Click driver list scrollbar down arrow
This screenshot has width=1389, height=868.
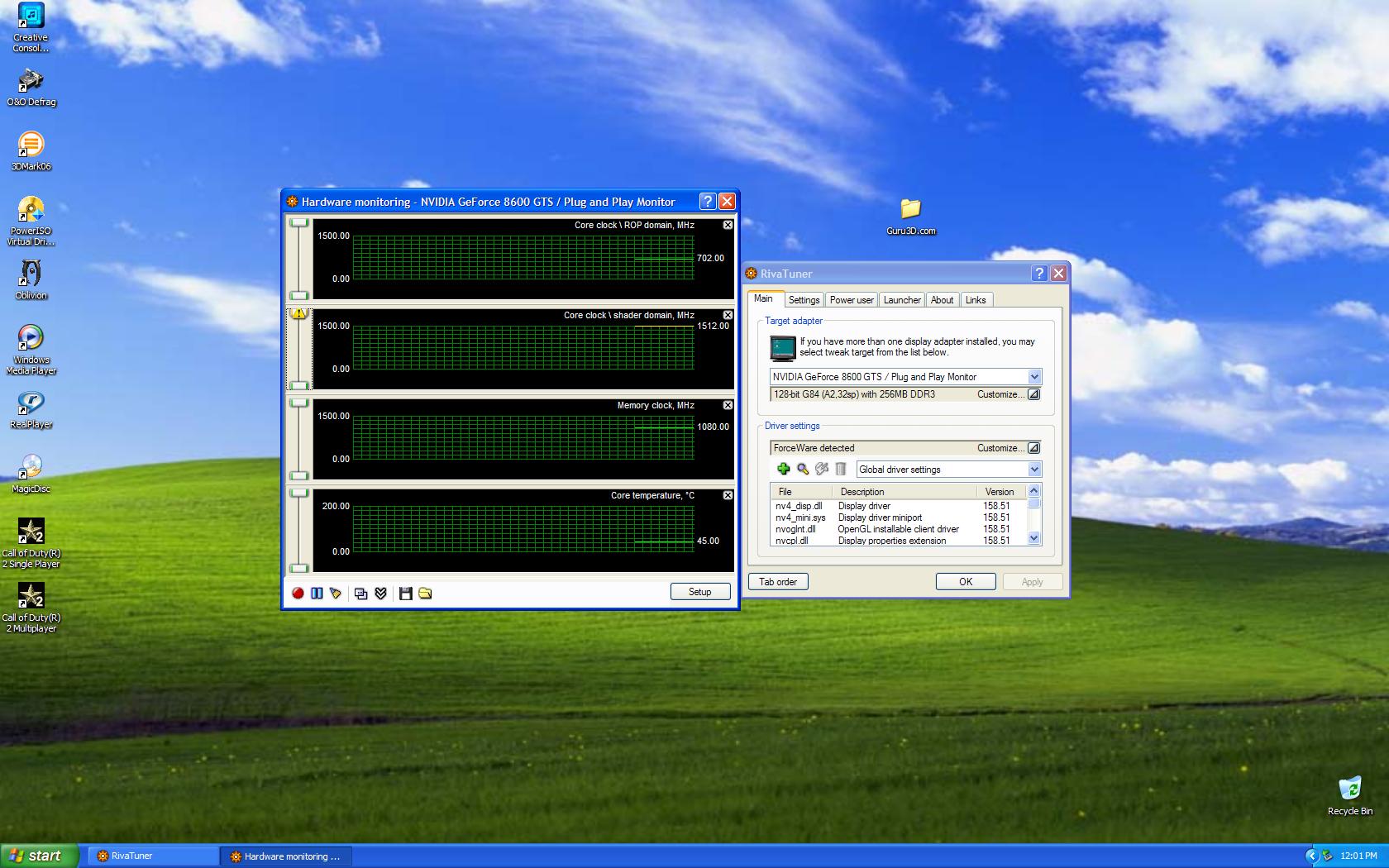click(1033, 539)
